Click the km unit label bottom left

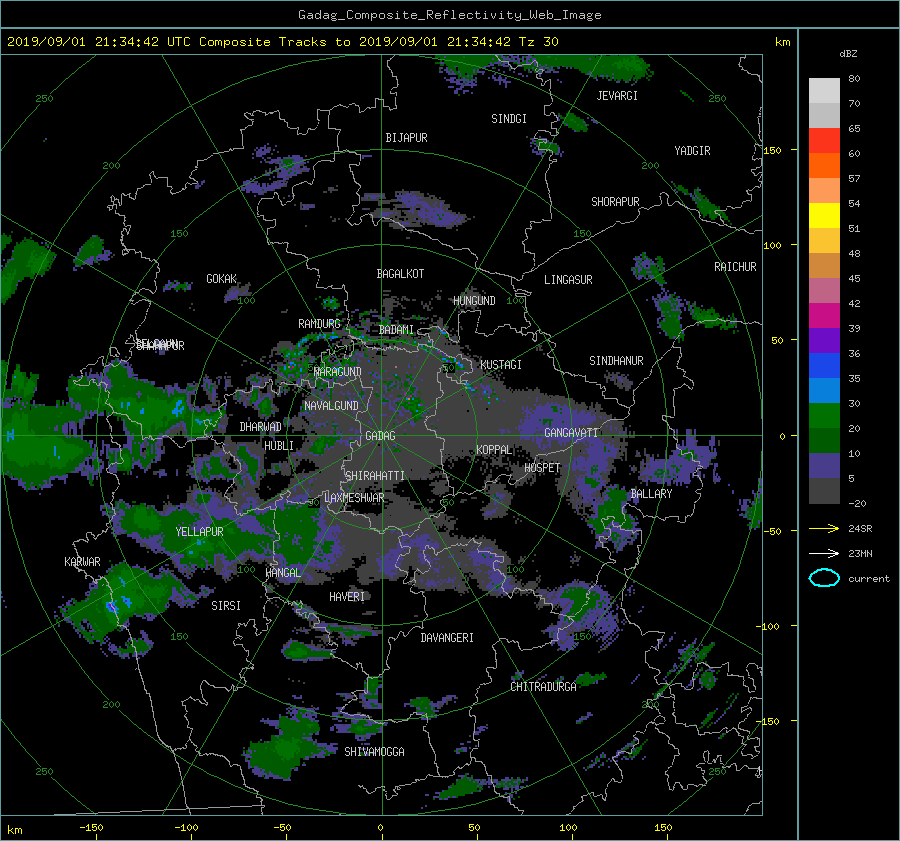point(14,830)
